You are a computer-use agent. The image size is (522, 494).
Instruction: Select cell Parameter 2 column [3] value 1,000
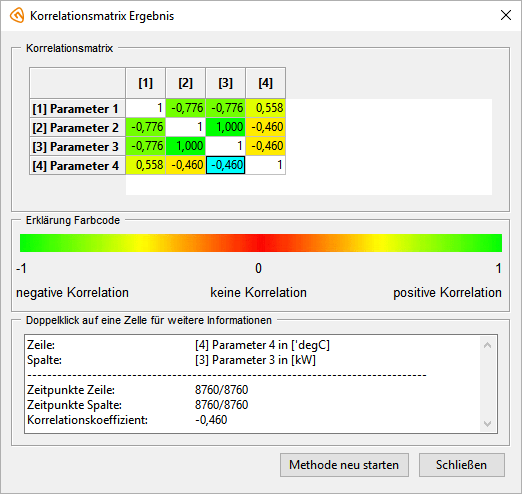pyautogui.click(x=226, y=127)
